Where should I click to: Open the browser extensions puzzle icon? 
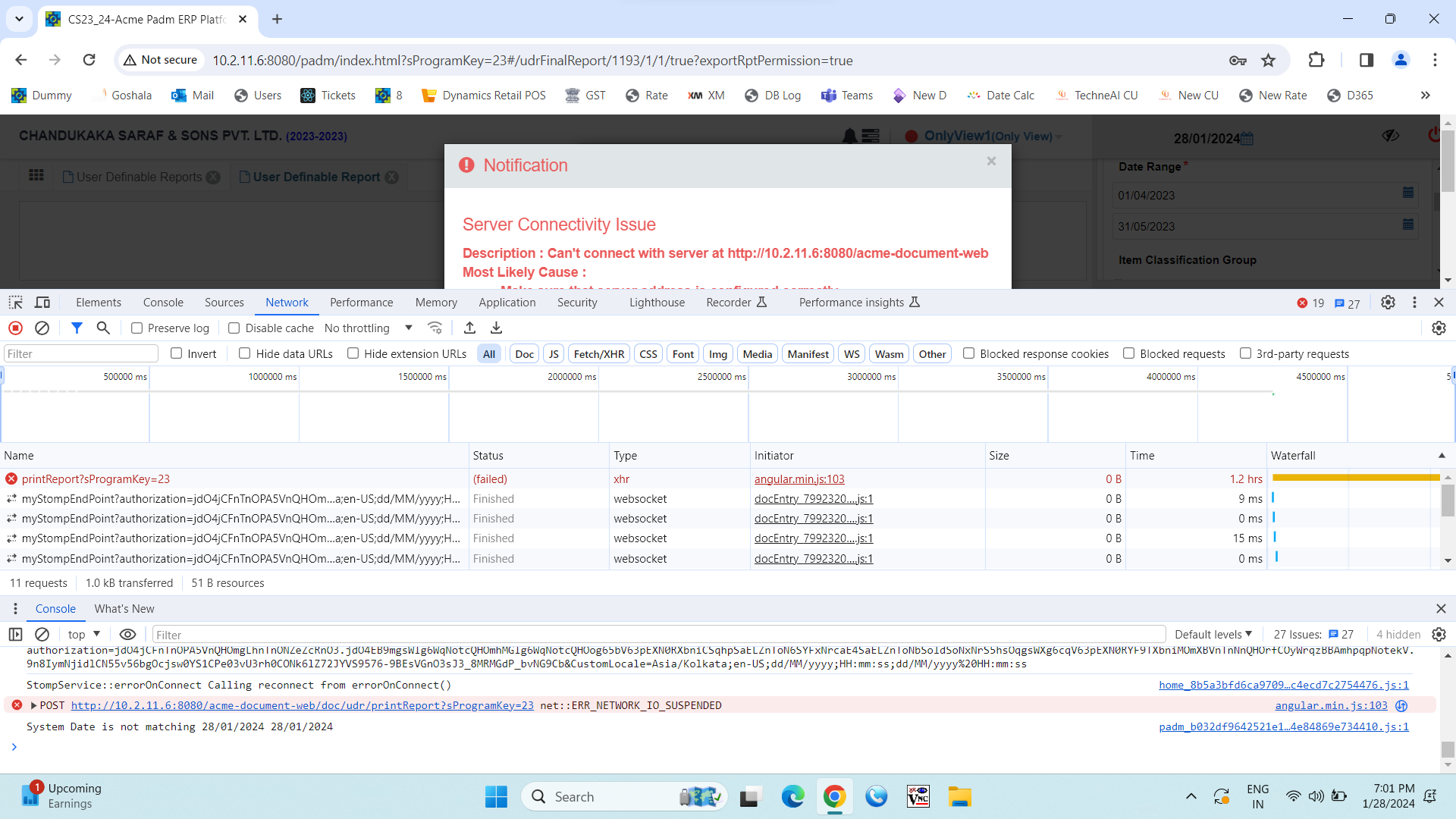(x=1316, y=60)
